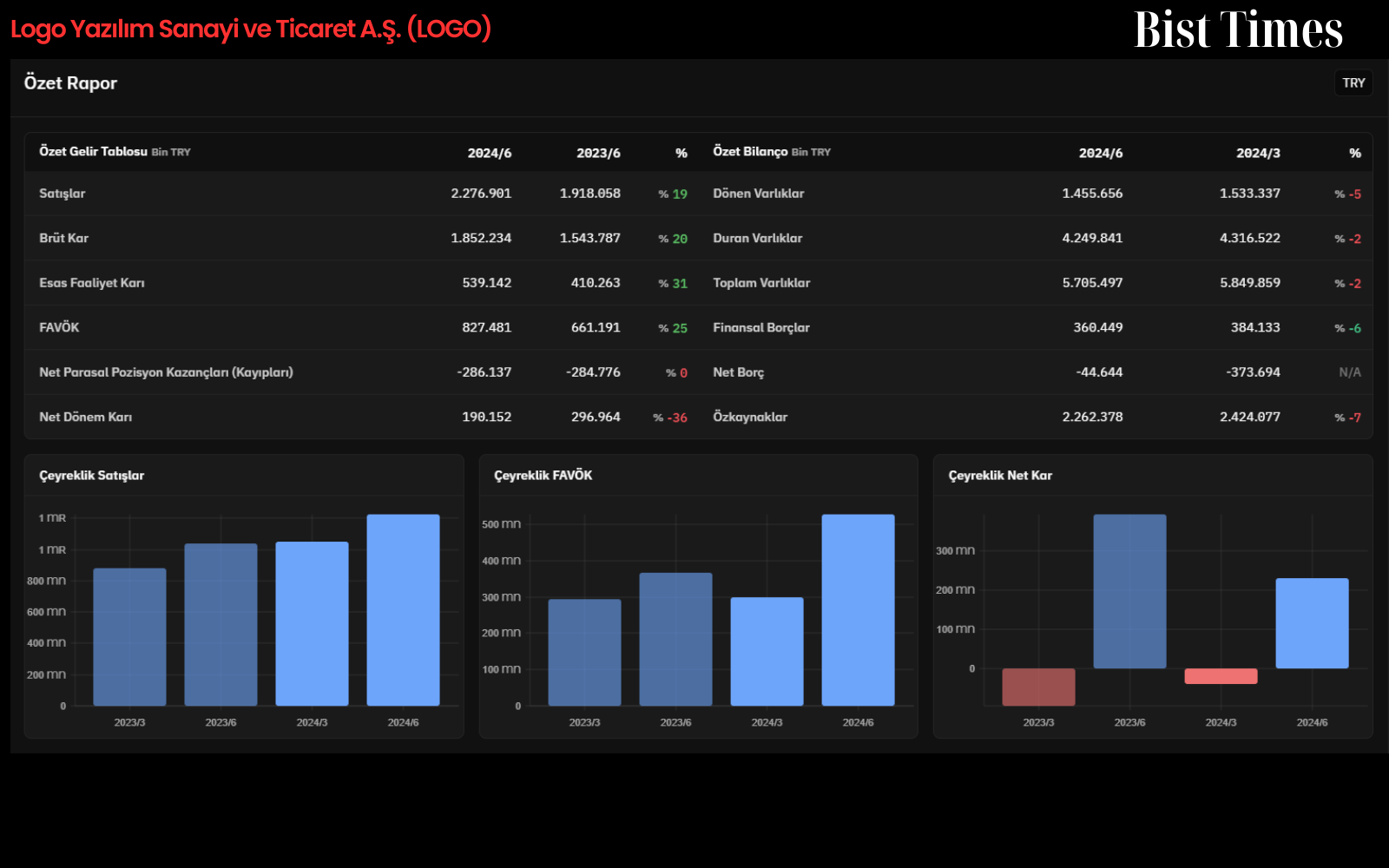The width and height of the screenshot is (1389, 868).
Task: Select the Finansal Borçlar label
Action: (x=761, y=327)
